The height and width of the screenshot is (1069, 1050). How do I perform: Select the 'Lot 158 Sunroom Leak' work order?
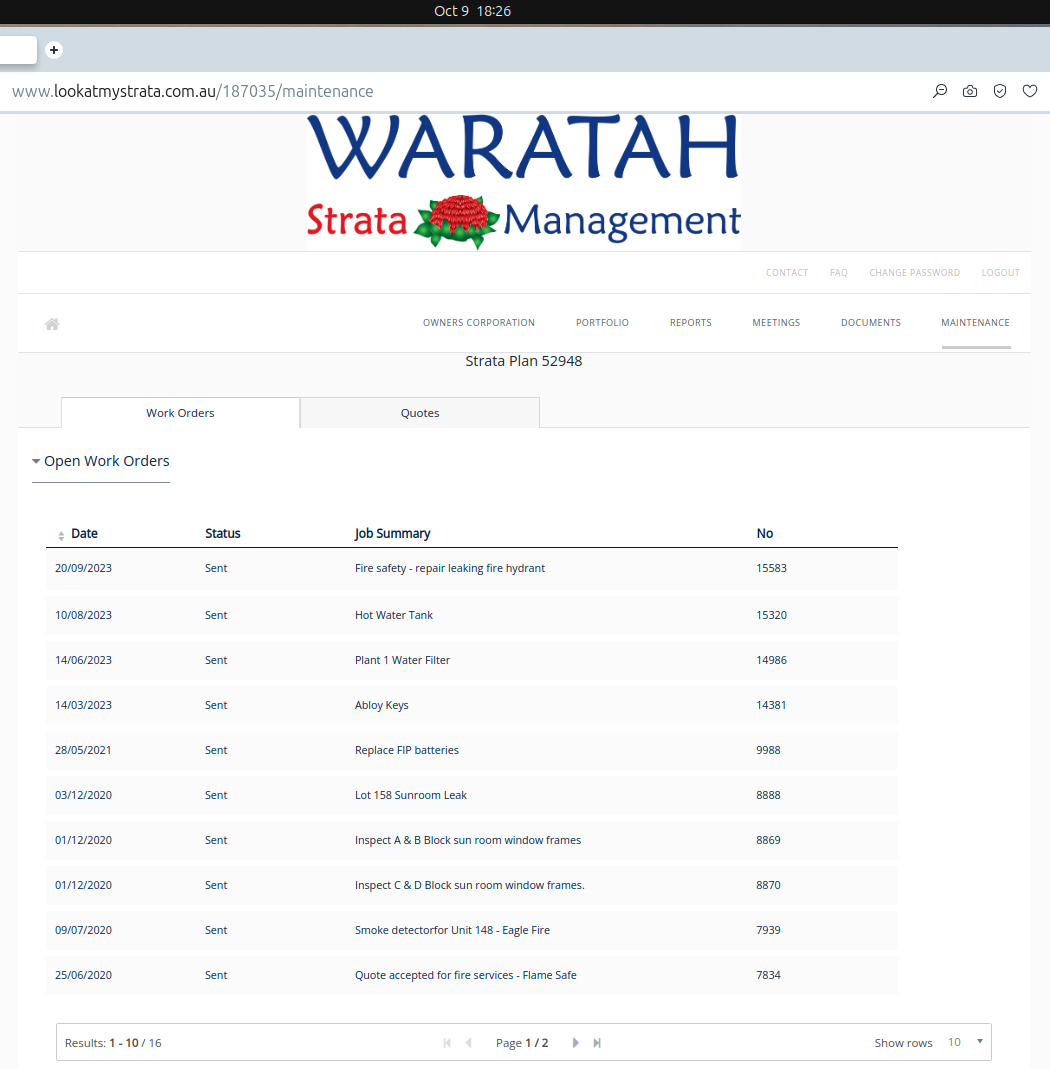tap(472, 795)
